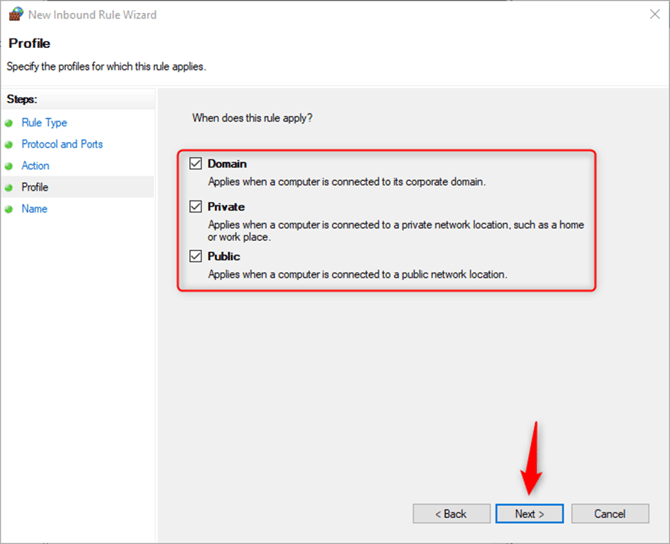Uncheck the Domain profile checkbox

click(x=196, y=164)
